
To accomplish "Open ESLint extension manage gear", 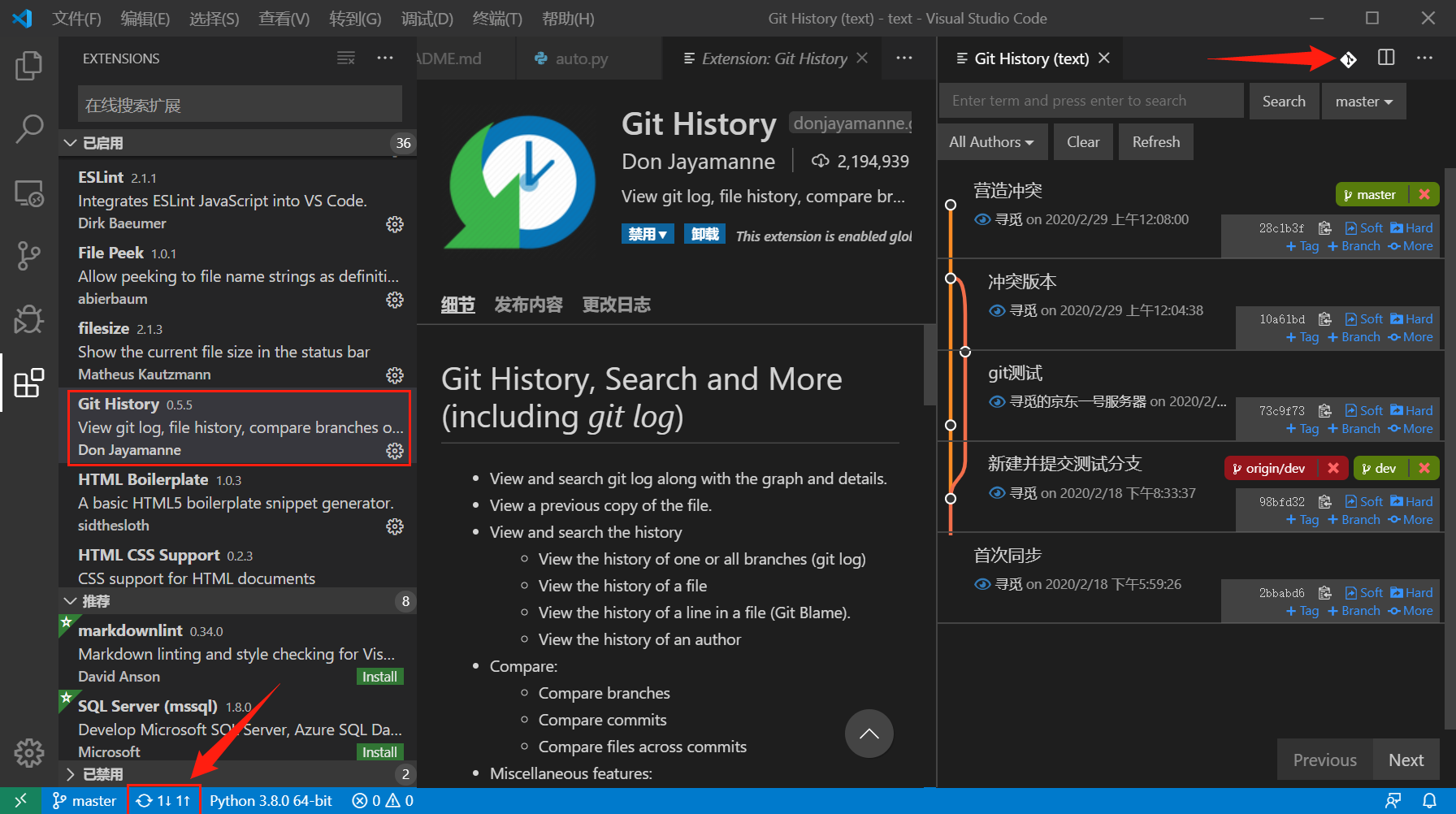I will coord(395,224).
